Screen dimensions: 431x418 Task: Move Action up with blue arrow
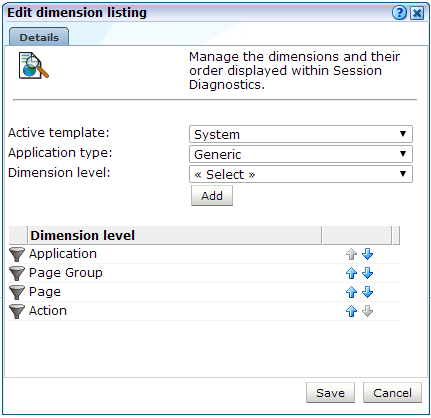(351, 311)
